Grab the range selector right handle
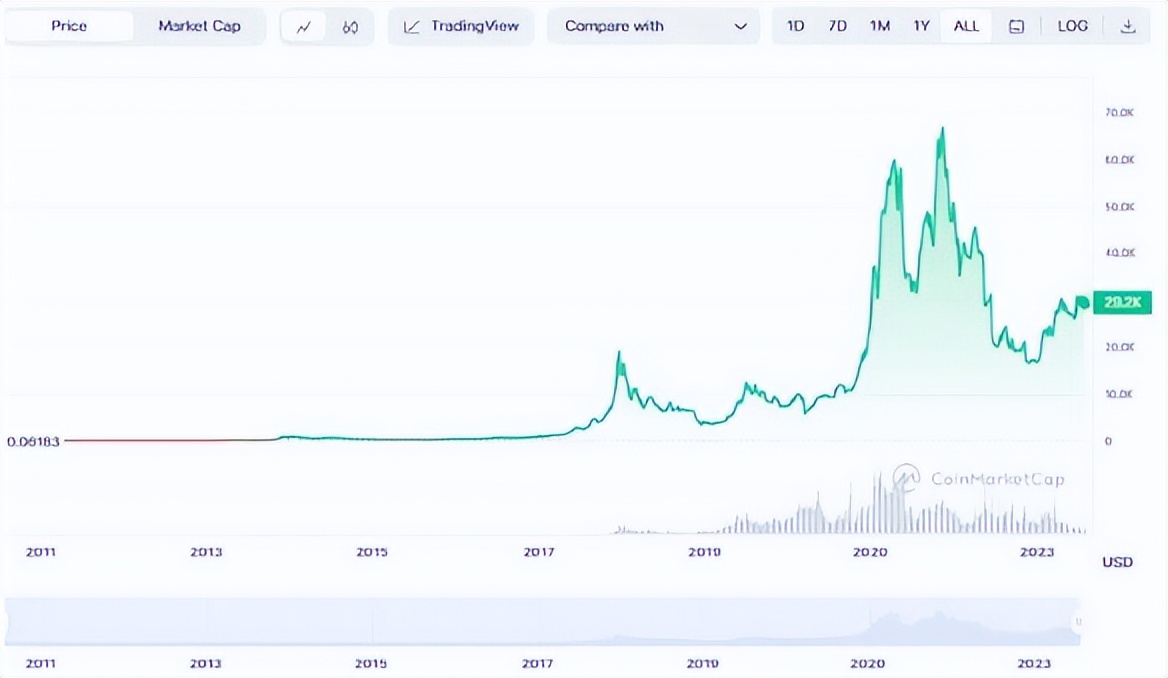This screenshot has height=678, width=1168. click(x=1078, y=622)
